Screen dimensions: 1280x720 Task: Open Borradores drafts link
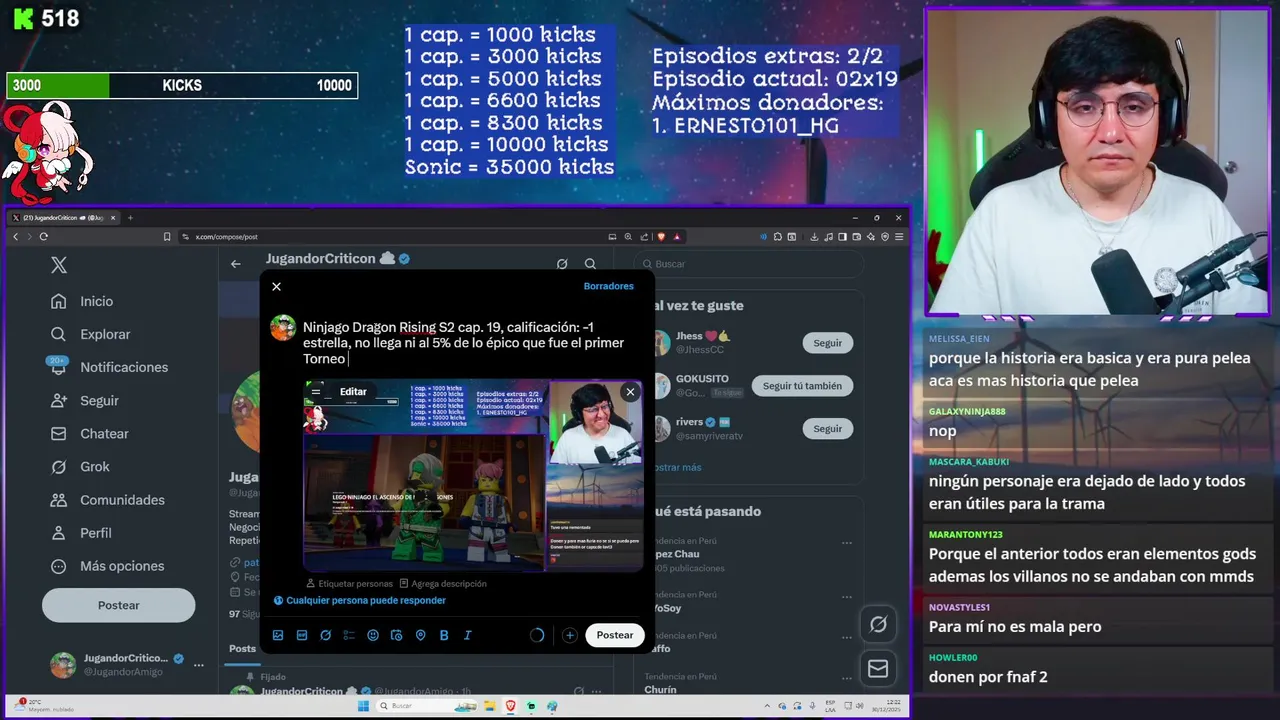click(x=609, y=286)
